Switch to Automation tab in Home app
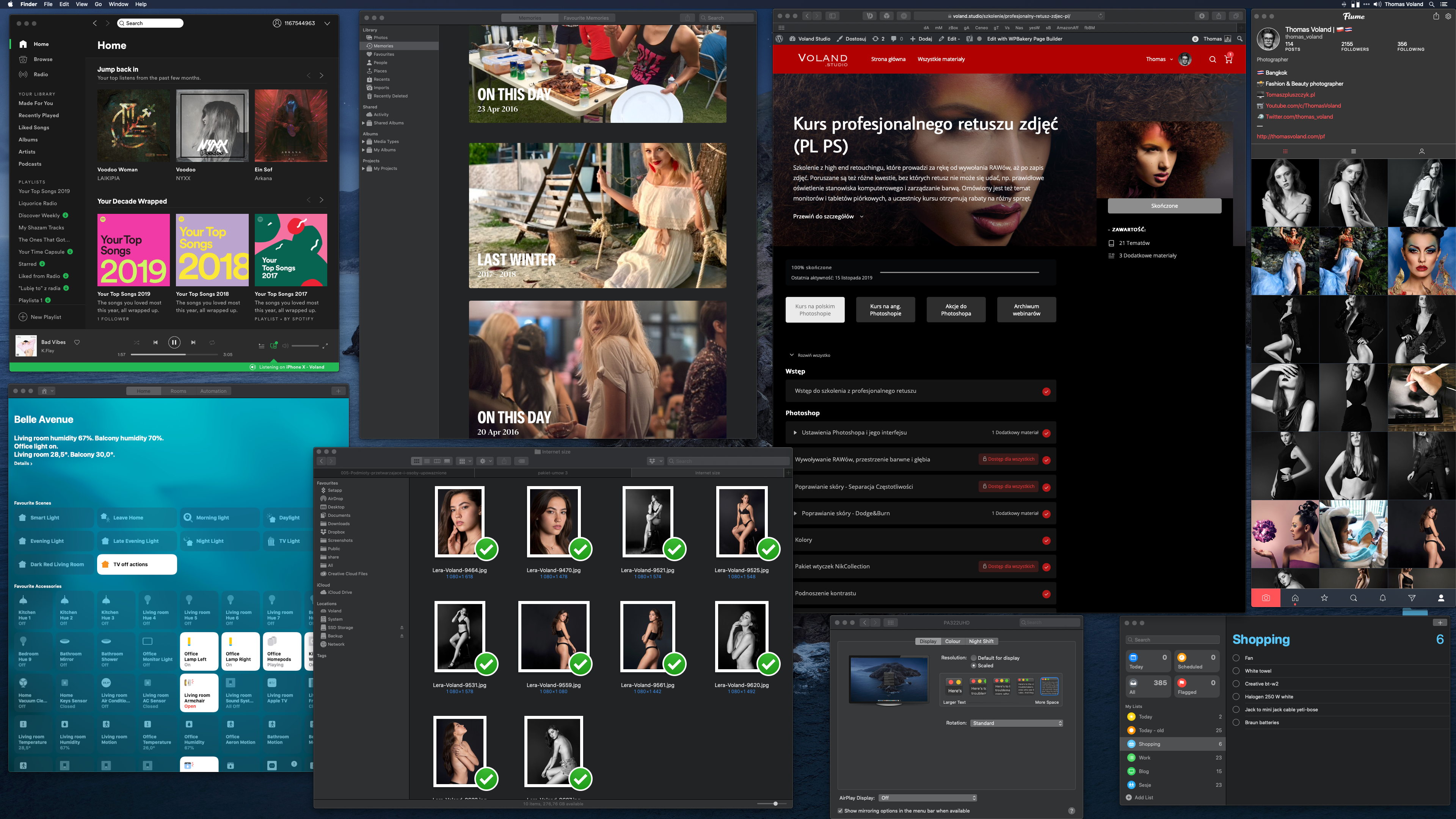 pyautogui.click(x=213, y=391)
